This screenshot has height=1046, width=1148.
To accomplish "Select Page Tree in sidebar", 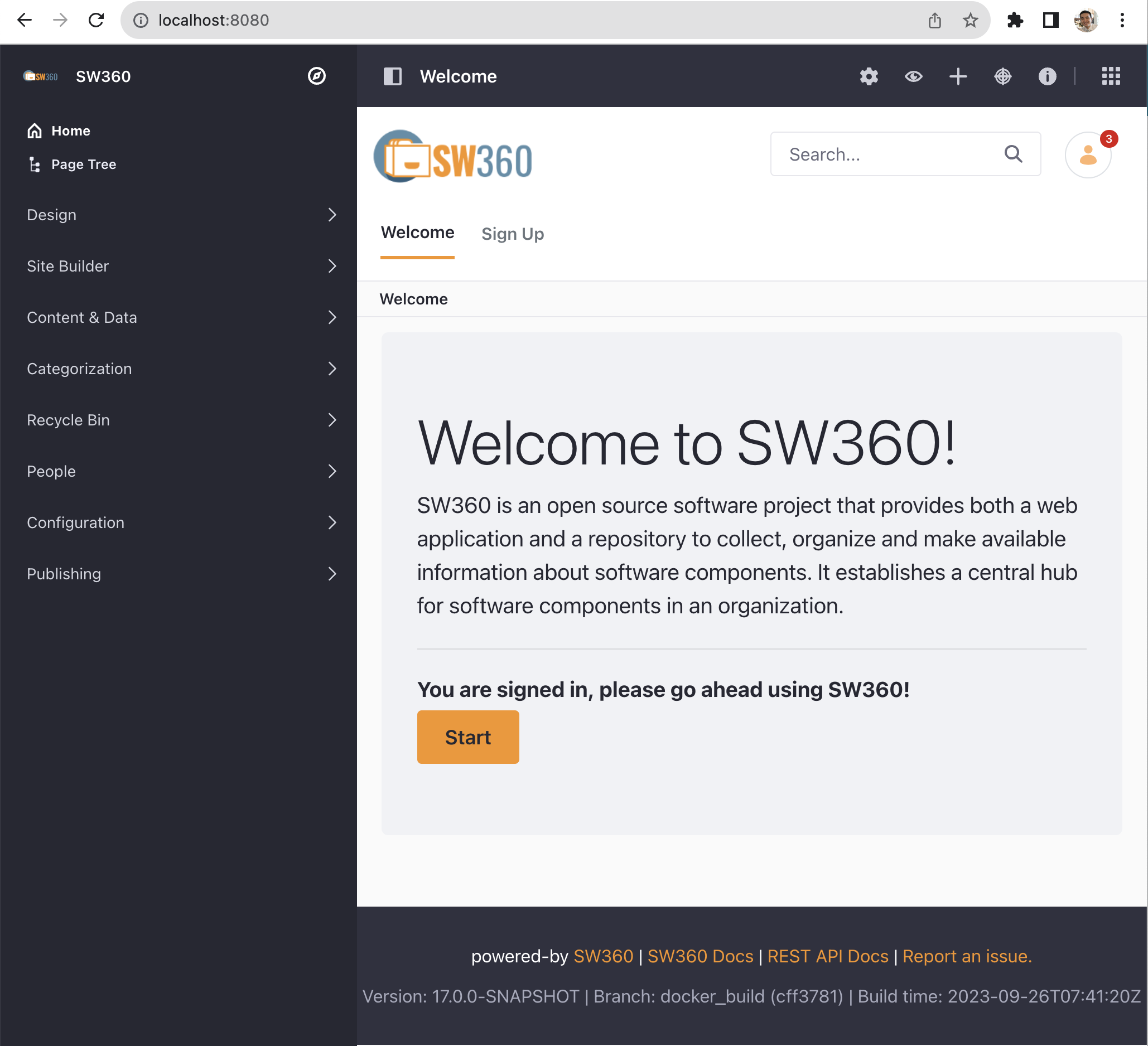I will coord(83,164).
